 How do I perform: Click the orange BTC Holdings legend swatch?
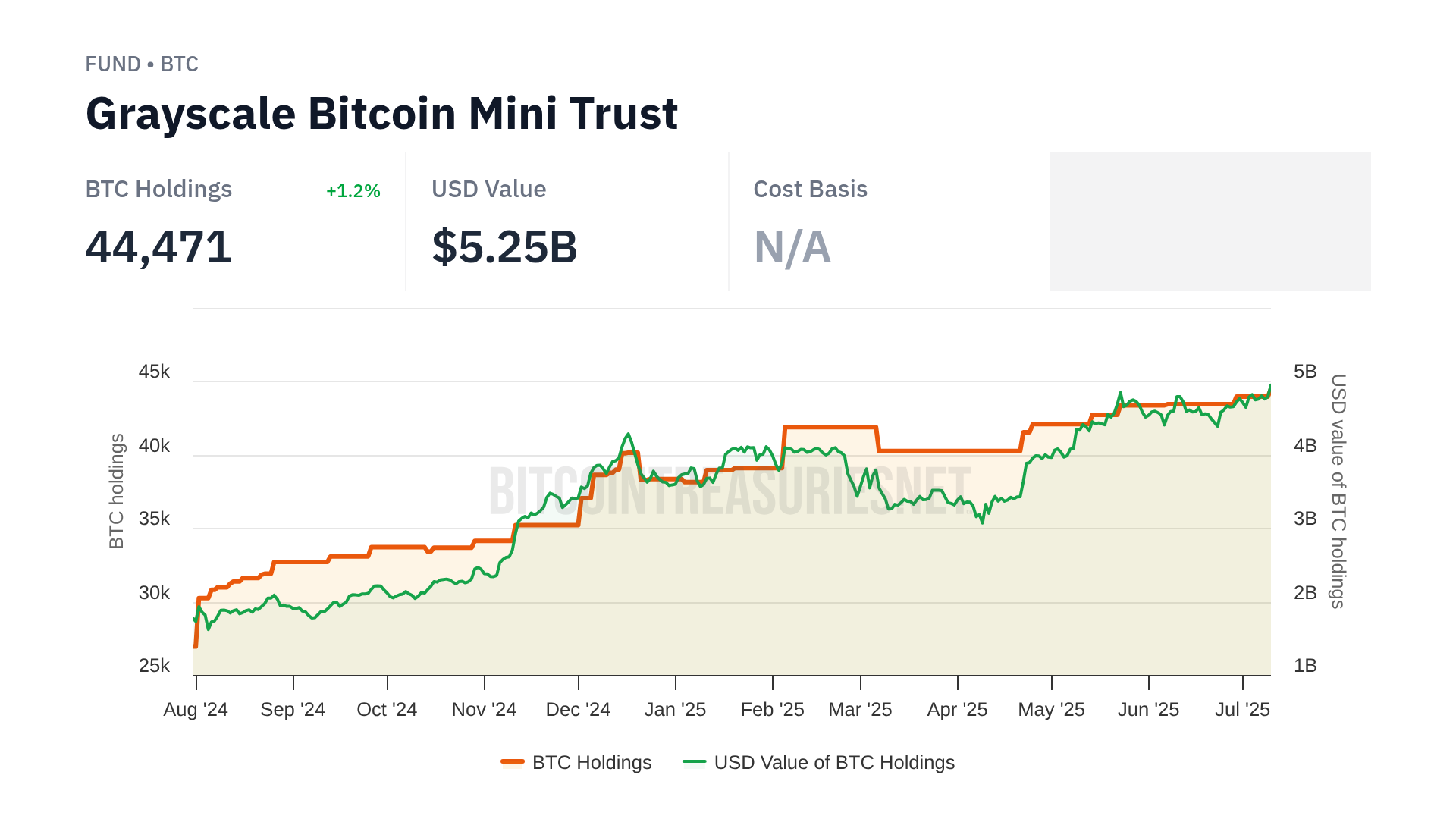tap(513, 762)
